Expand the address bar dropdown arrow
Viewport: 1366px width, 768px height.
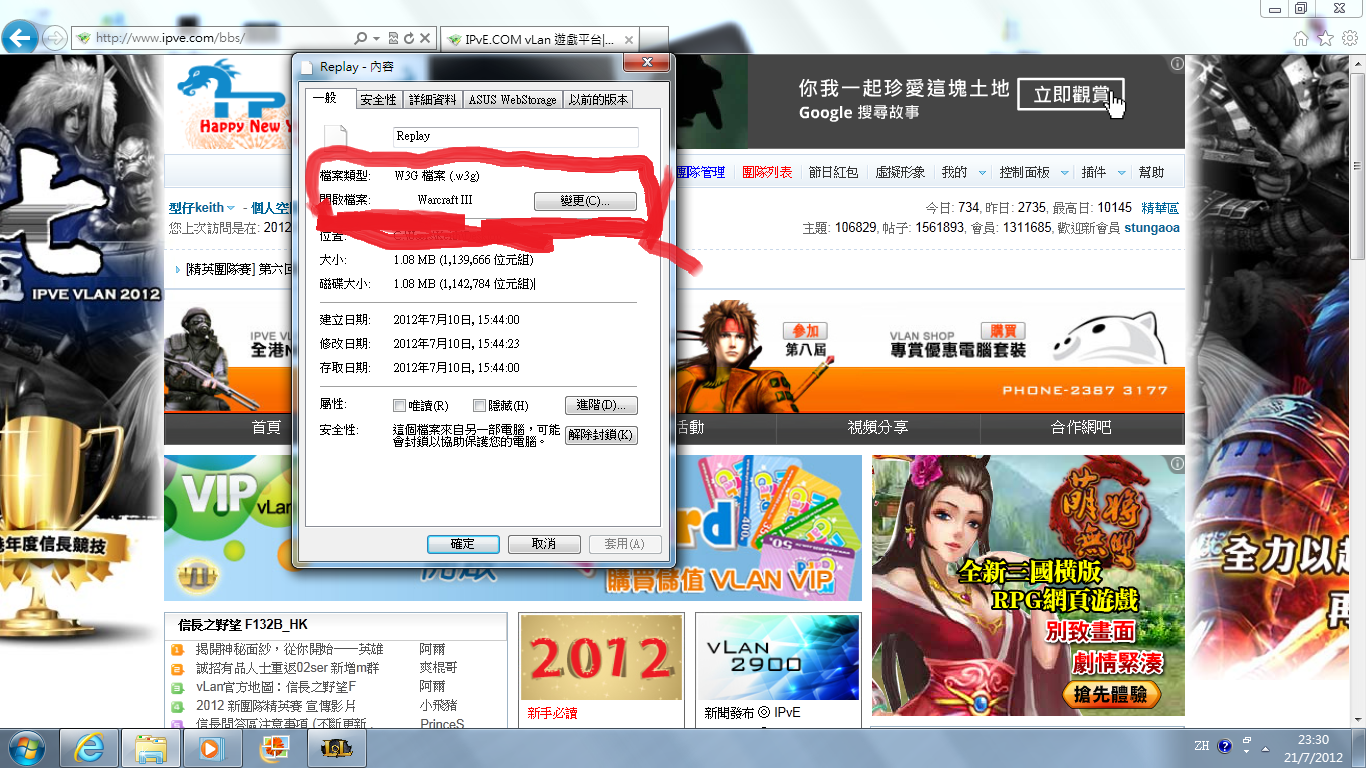tap(376, 38)
